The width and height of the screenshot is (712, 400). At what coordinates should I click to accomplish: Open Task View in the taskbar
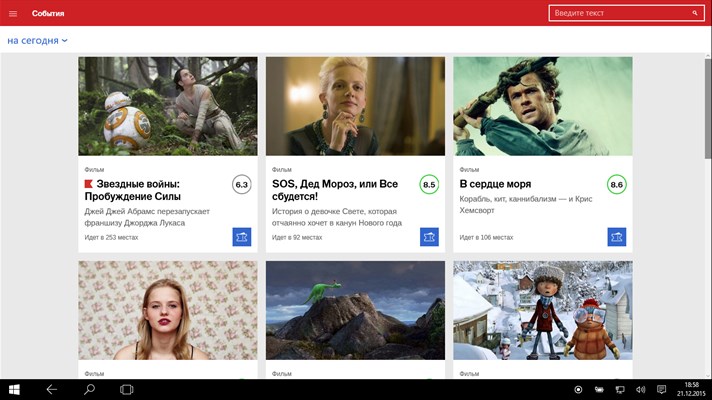coord(127,390)
